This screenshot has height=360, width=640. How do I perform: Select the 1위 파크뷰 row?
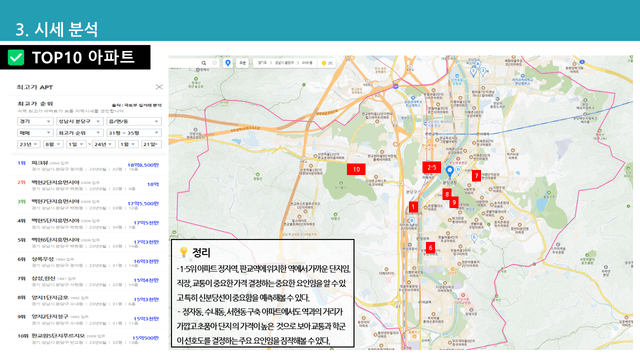tap(88, 165)
